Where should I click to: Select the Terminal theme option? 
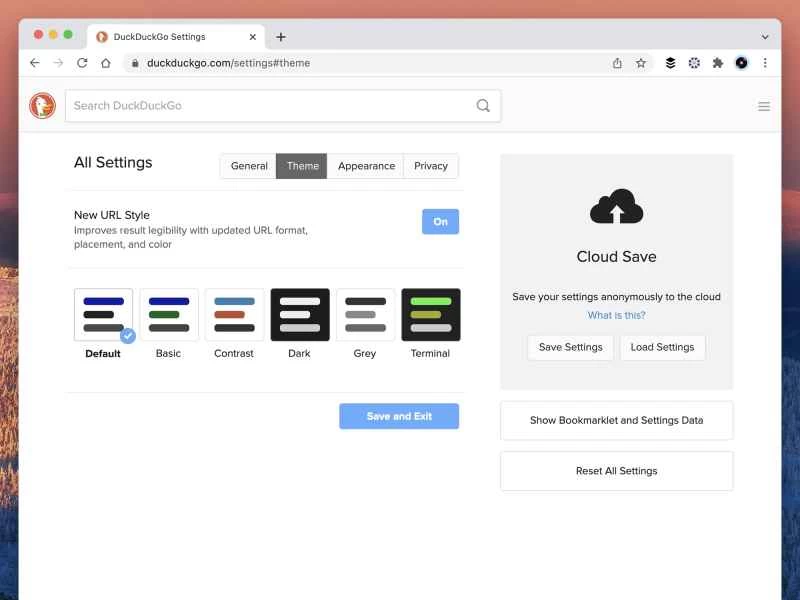(430, 315)
